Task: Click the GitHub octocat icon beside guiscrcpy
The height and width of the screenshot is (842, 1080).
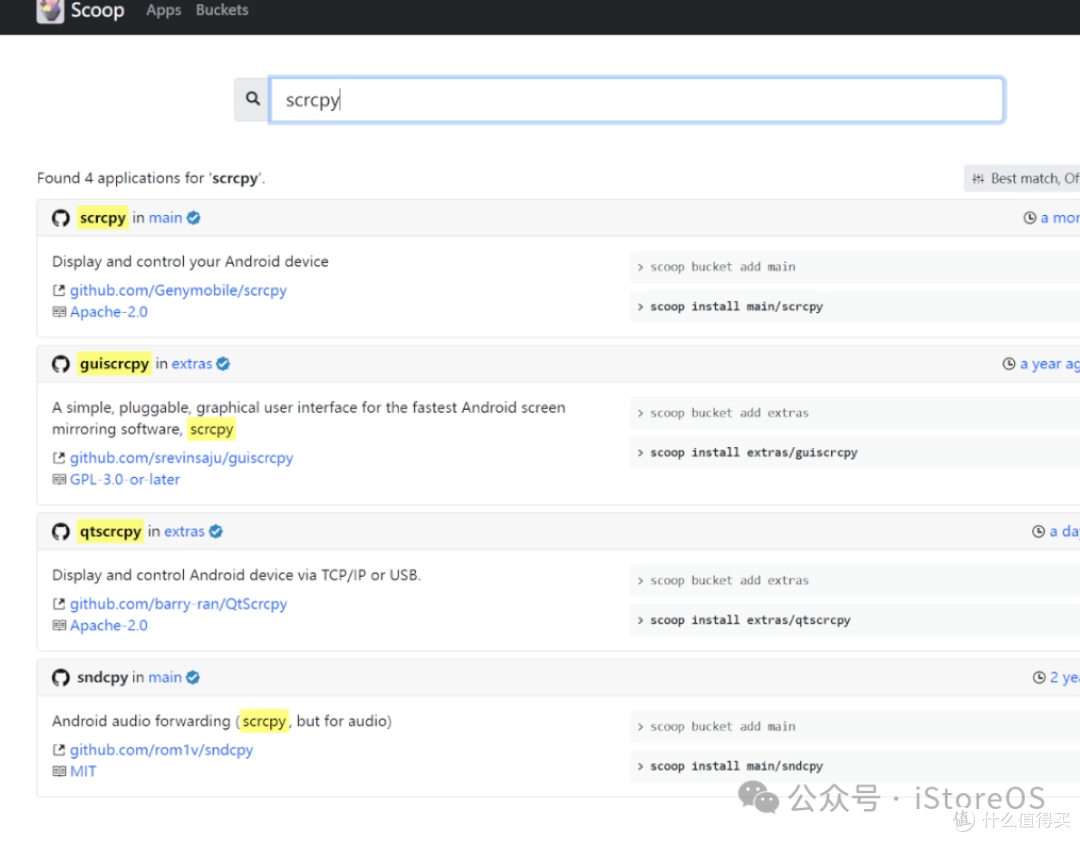Action: point(60,363)
